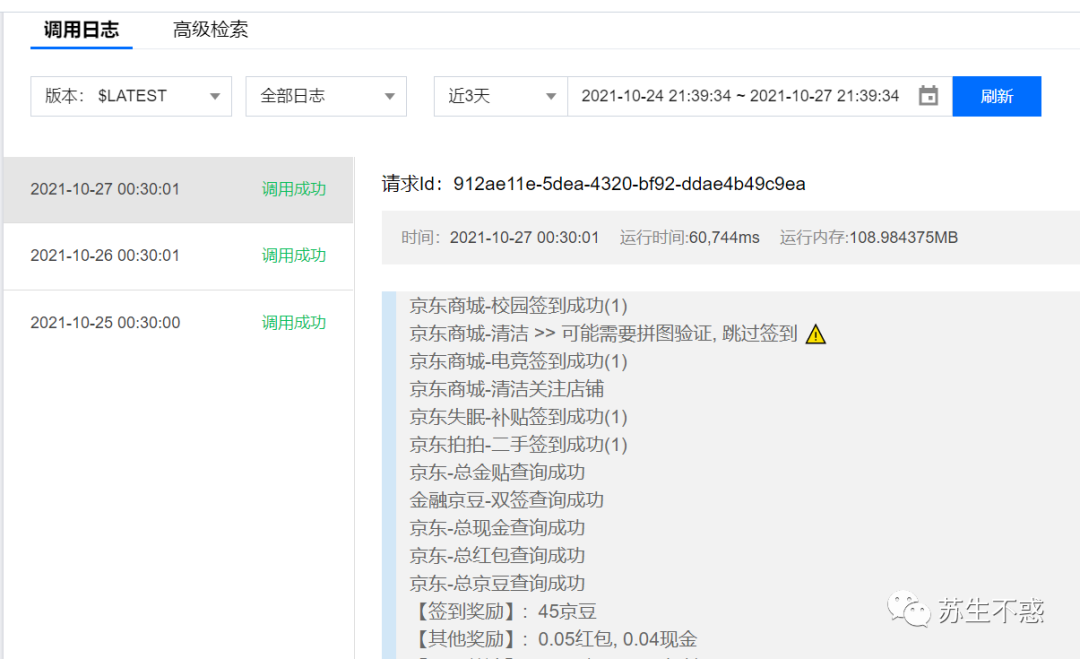Click log line 京东-总京豆查询成功

click(x=497, y=583)
